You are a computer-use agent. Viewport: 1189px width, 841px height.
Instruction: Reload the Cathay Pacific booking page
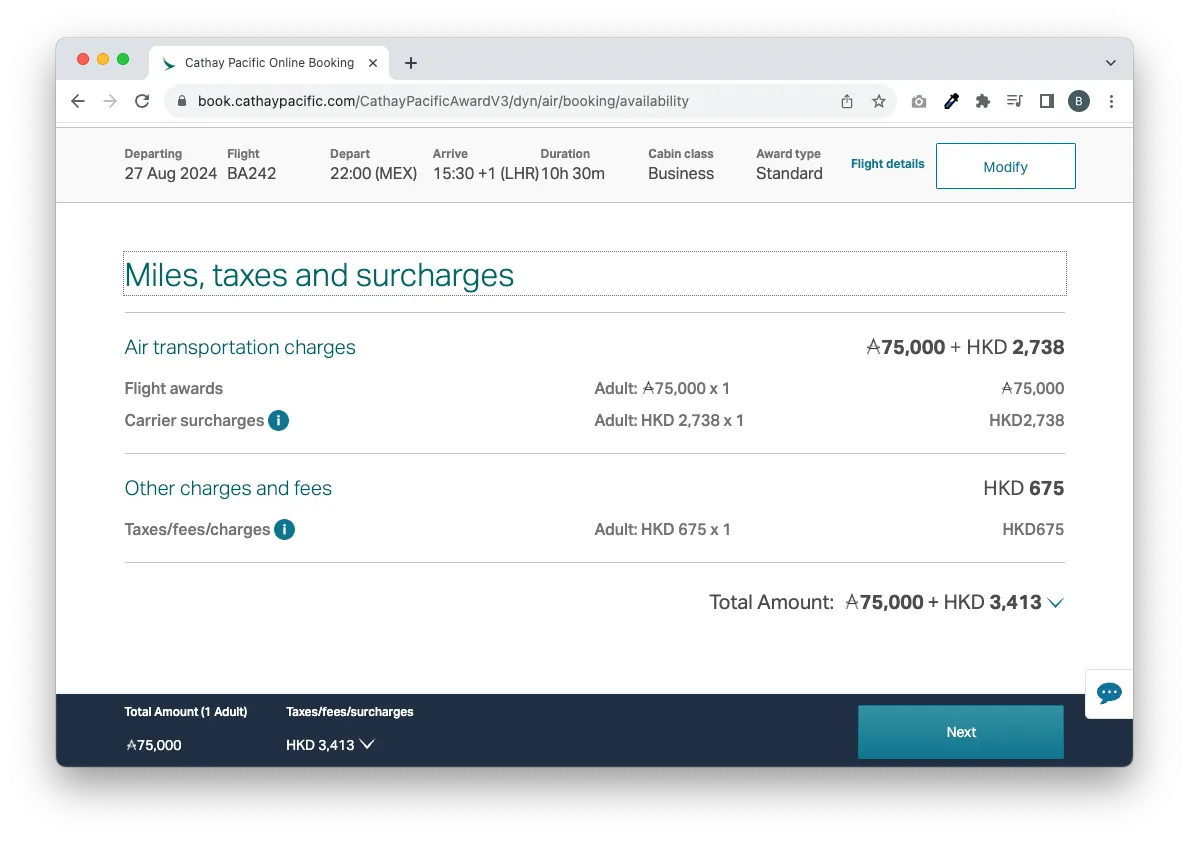click(x=142, y=101)
